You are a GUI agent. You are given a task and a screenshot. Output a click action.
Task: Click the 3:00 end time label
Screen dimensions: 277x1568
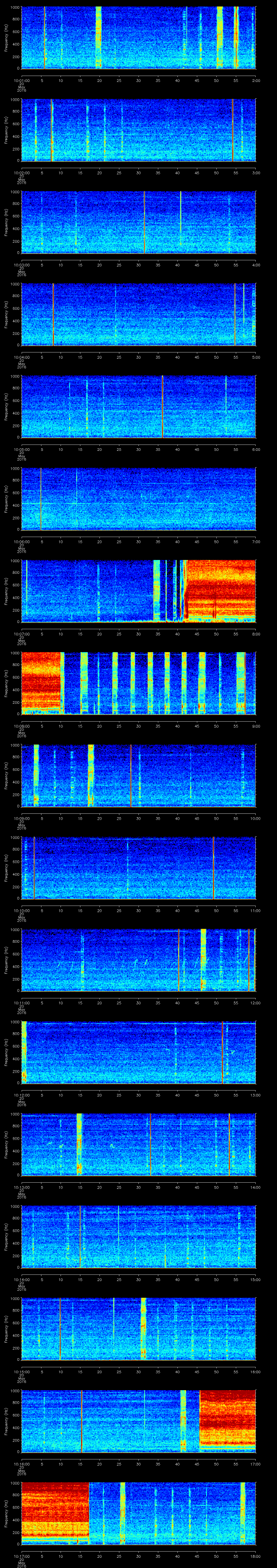256,173
